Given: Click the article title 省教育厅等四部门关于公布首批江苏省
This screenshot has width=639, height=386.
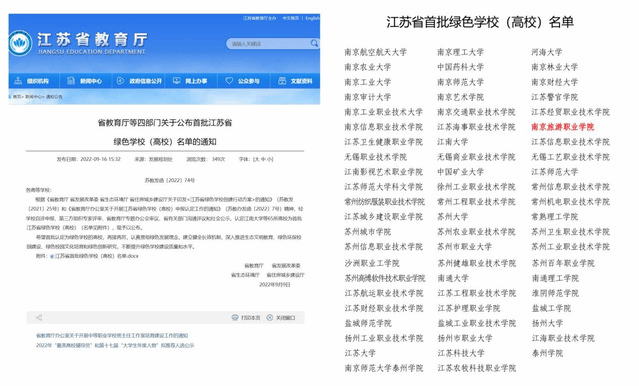Looking at the screenshot, I should pos(165,123).
